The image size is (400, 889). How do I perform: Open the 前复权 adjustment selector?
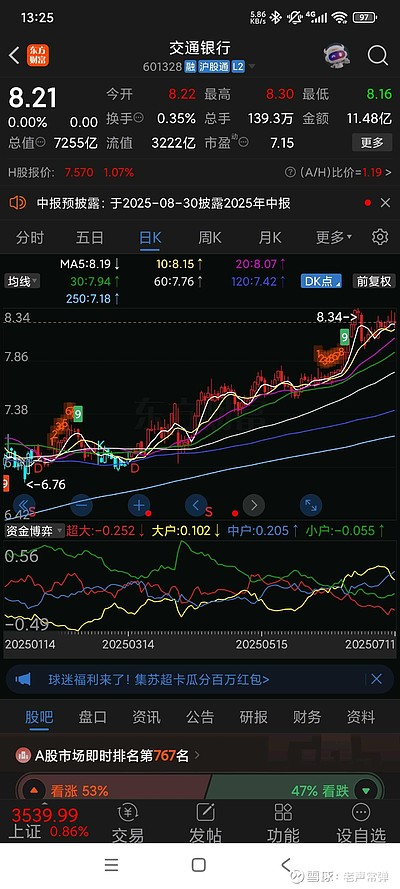point(373,281)
